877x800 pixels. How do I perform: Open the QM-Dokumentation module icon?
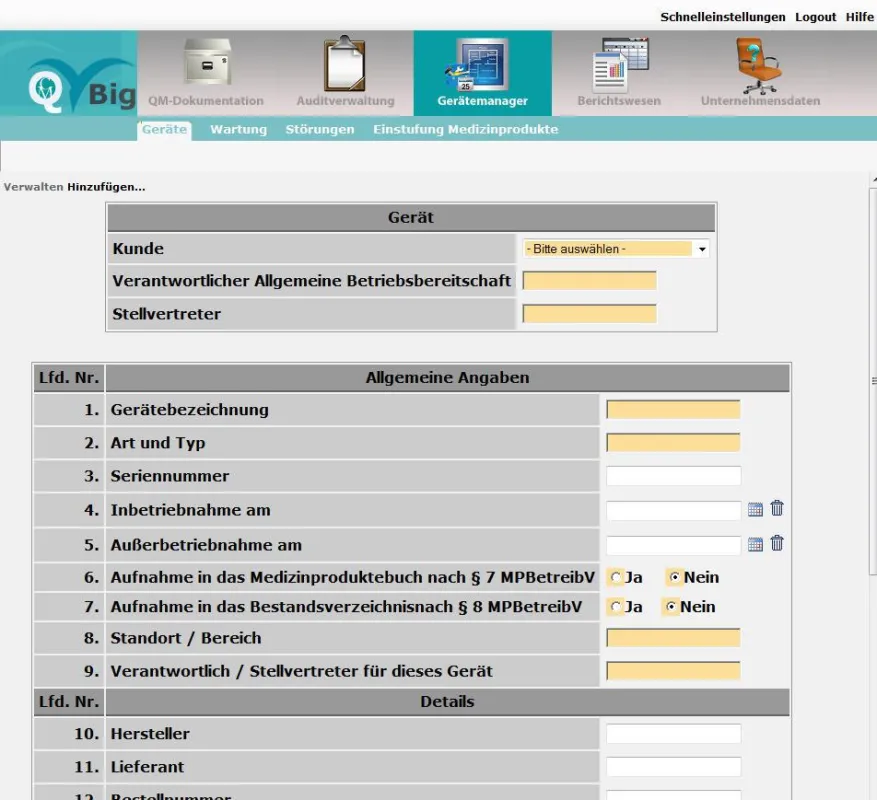207,62
